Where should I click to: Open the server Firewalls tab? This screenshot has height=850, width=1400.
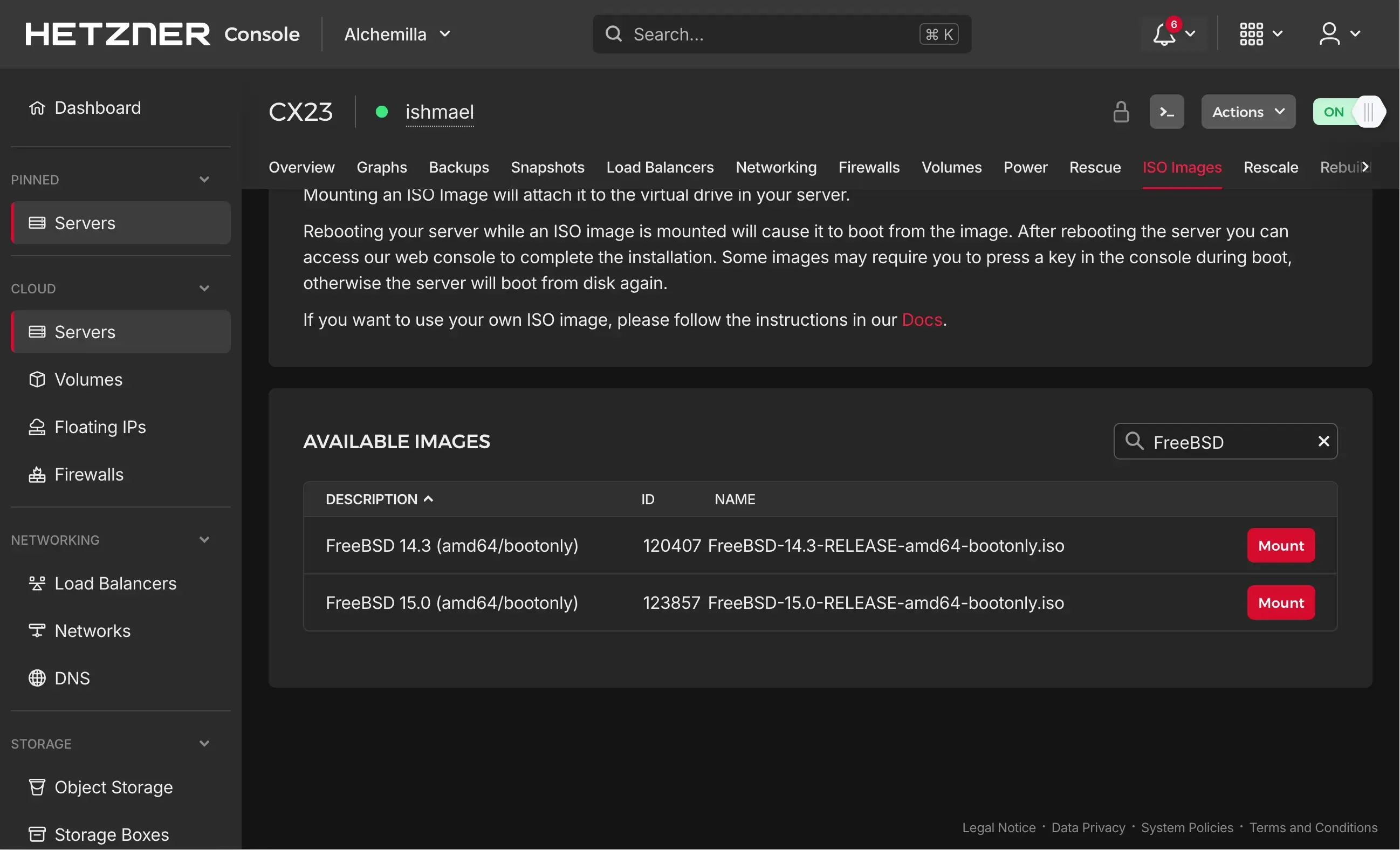pos(869,168)
